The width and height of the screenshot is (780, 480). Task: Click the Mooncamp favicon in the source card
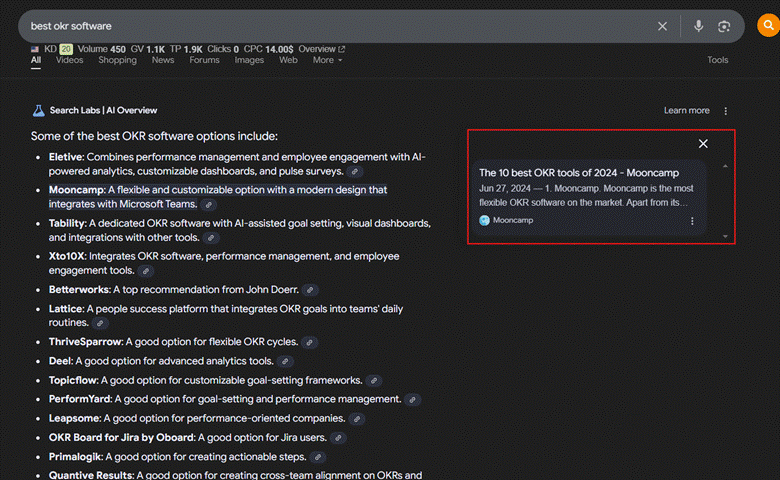click(484, 220)
